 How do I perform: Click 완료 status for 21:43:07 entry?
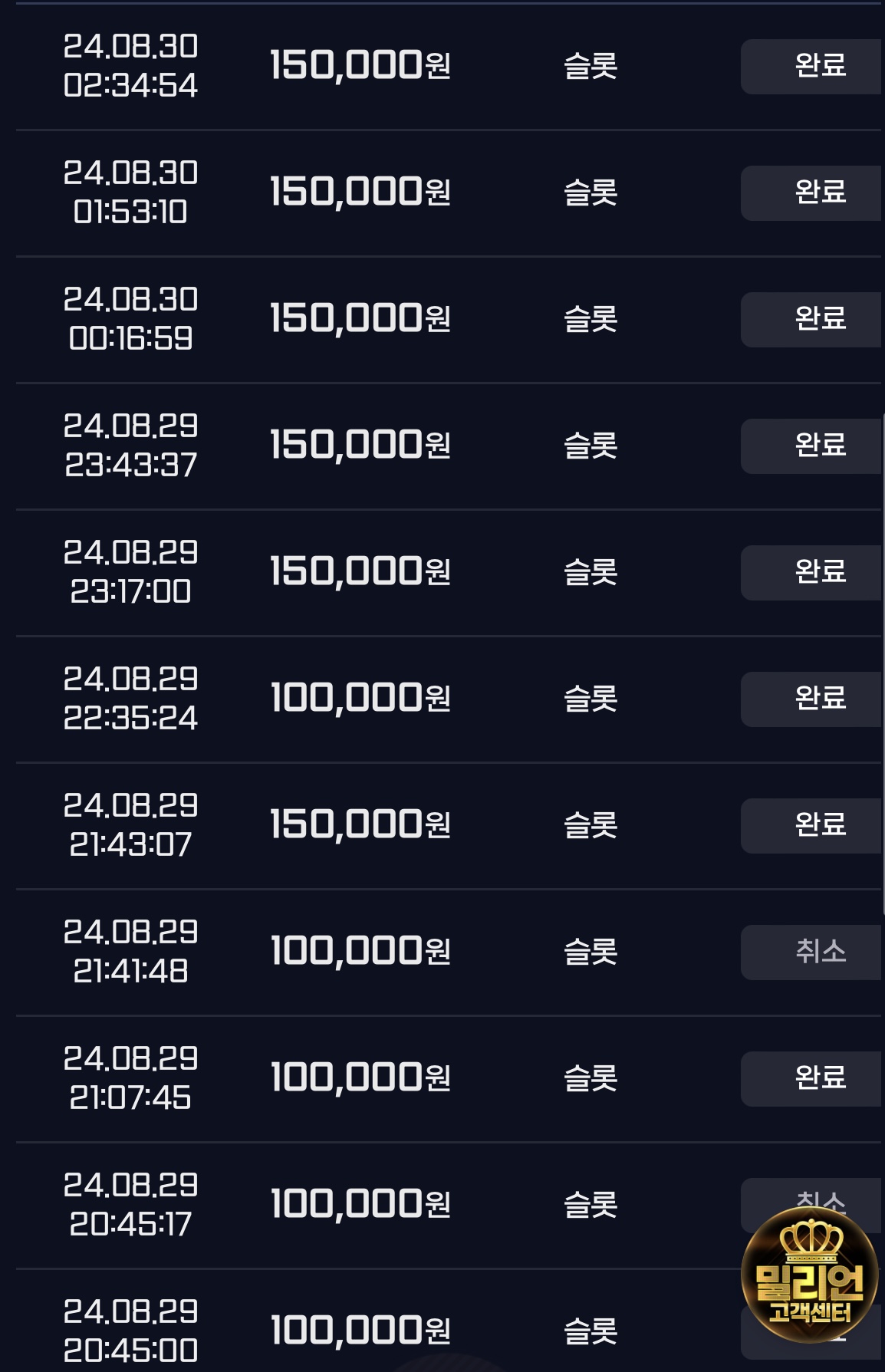(x=812, y=826)
